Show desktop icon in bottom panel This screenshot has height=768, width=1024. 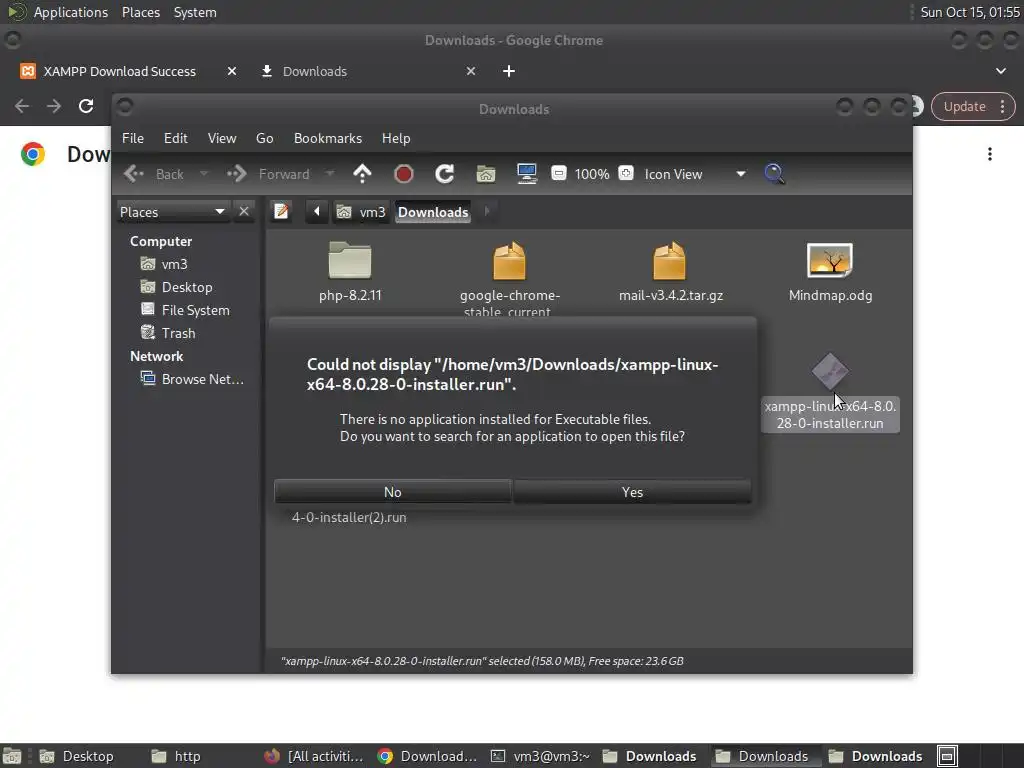coord(12,756)
